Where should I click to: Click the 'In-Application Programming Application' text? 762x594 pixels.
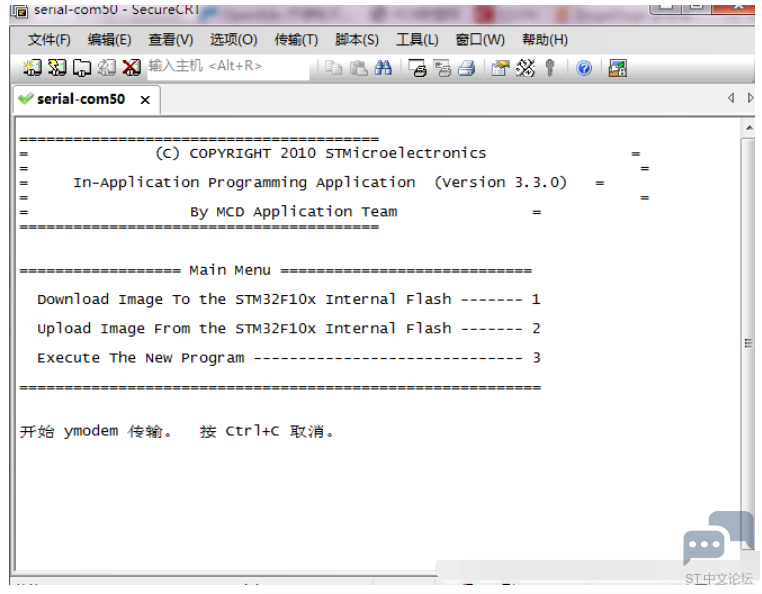pyautogui.click(x=244, y=182)
